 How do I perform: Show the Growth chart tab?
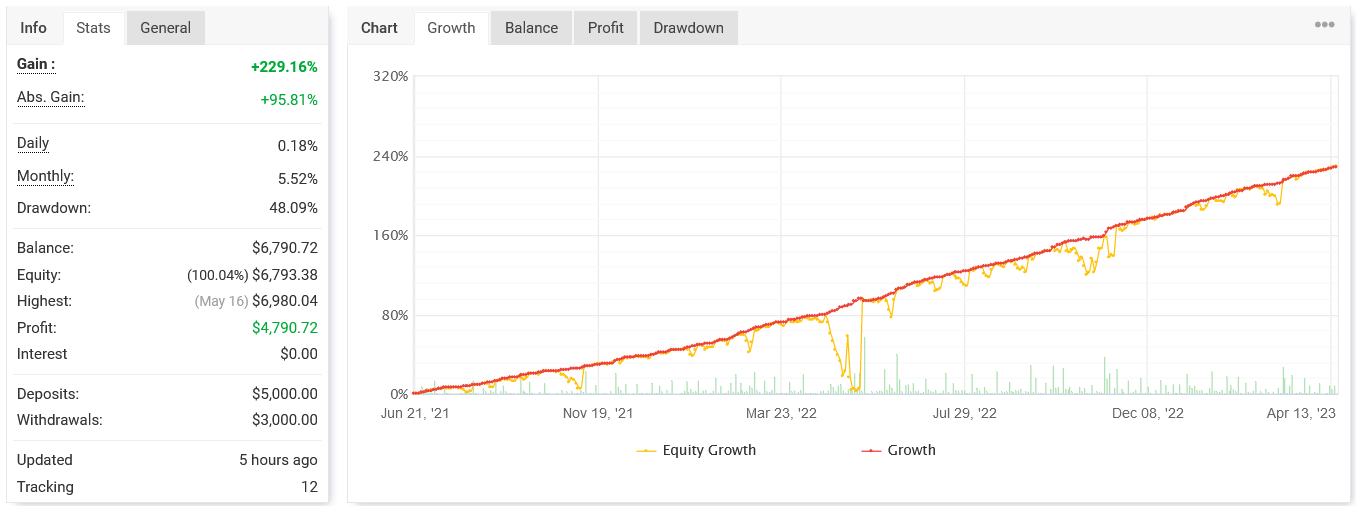[x=451, y=28]
